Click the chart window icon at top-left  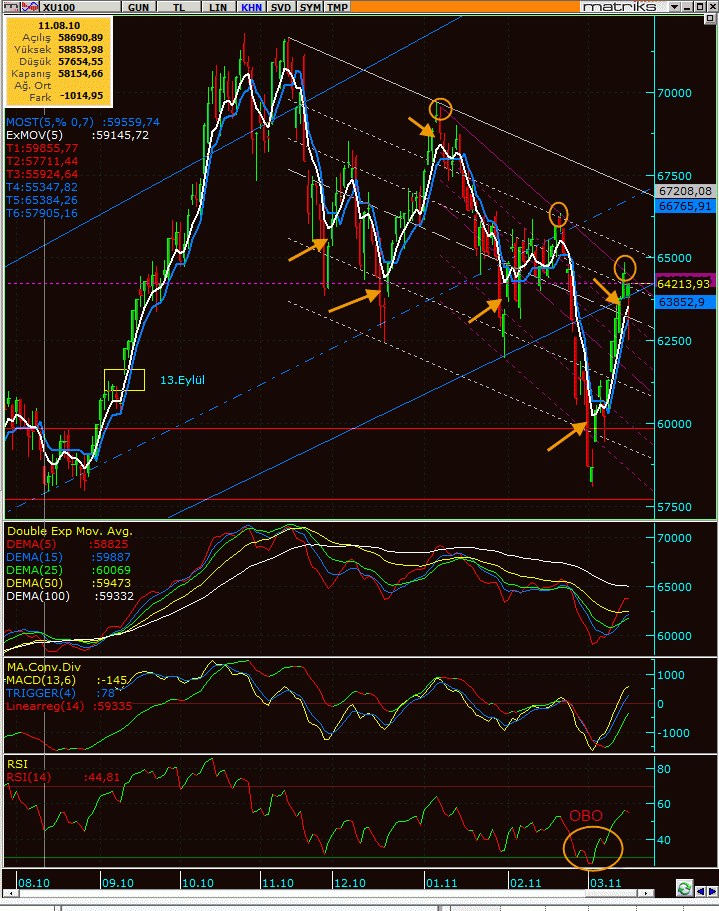click(8, 7)
